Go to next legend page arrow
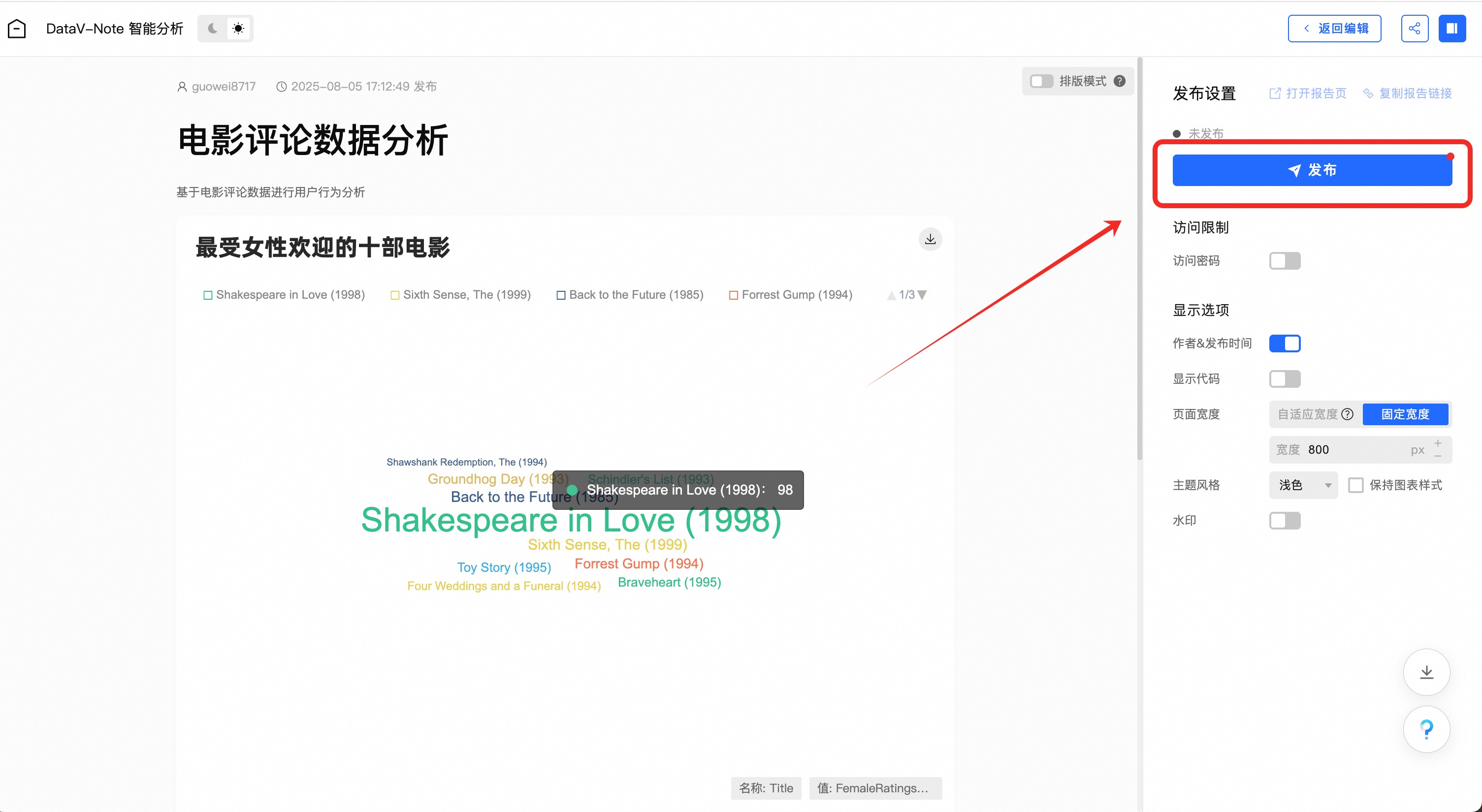The height and width of the screenshot is (812, 1482). 922,295
